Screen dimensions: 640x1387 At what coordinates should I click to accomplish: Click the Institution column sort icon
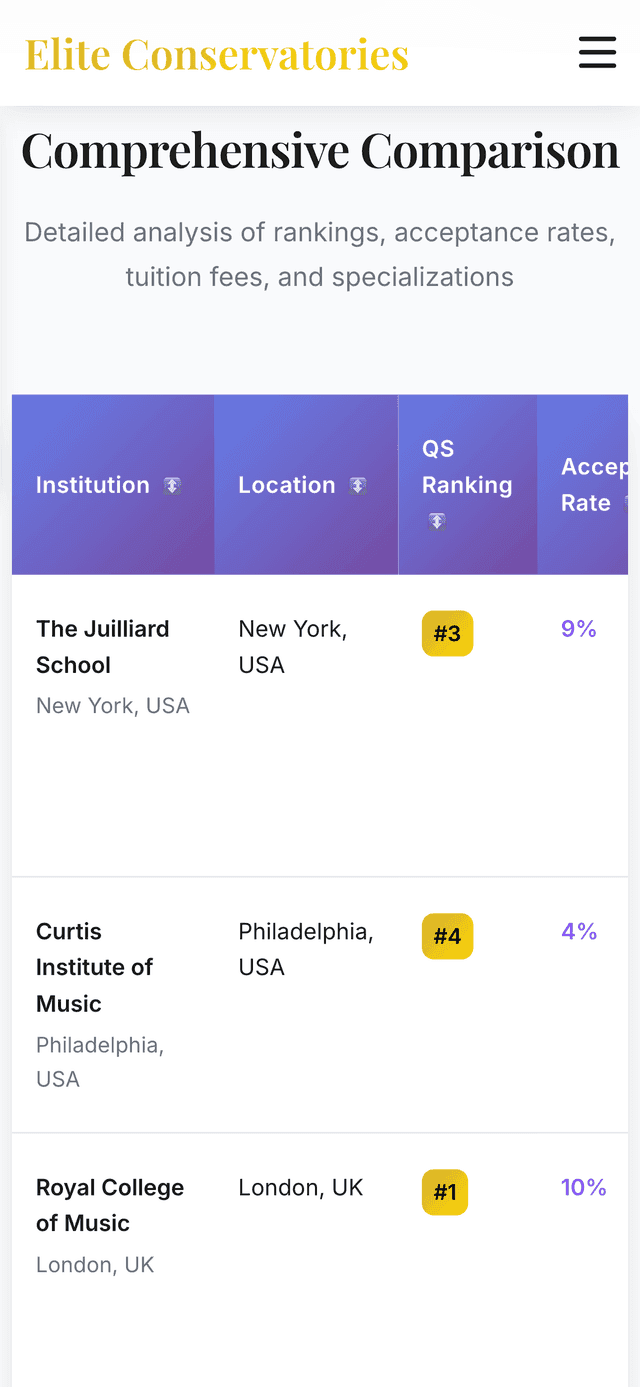(x=172, y=486)
